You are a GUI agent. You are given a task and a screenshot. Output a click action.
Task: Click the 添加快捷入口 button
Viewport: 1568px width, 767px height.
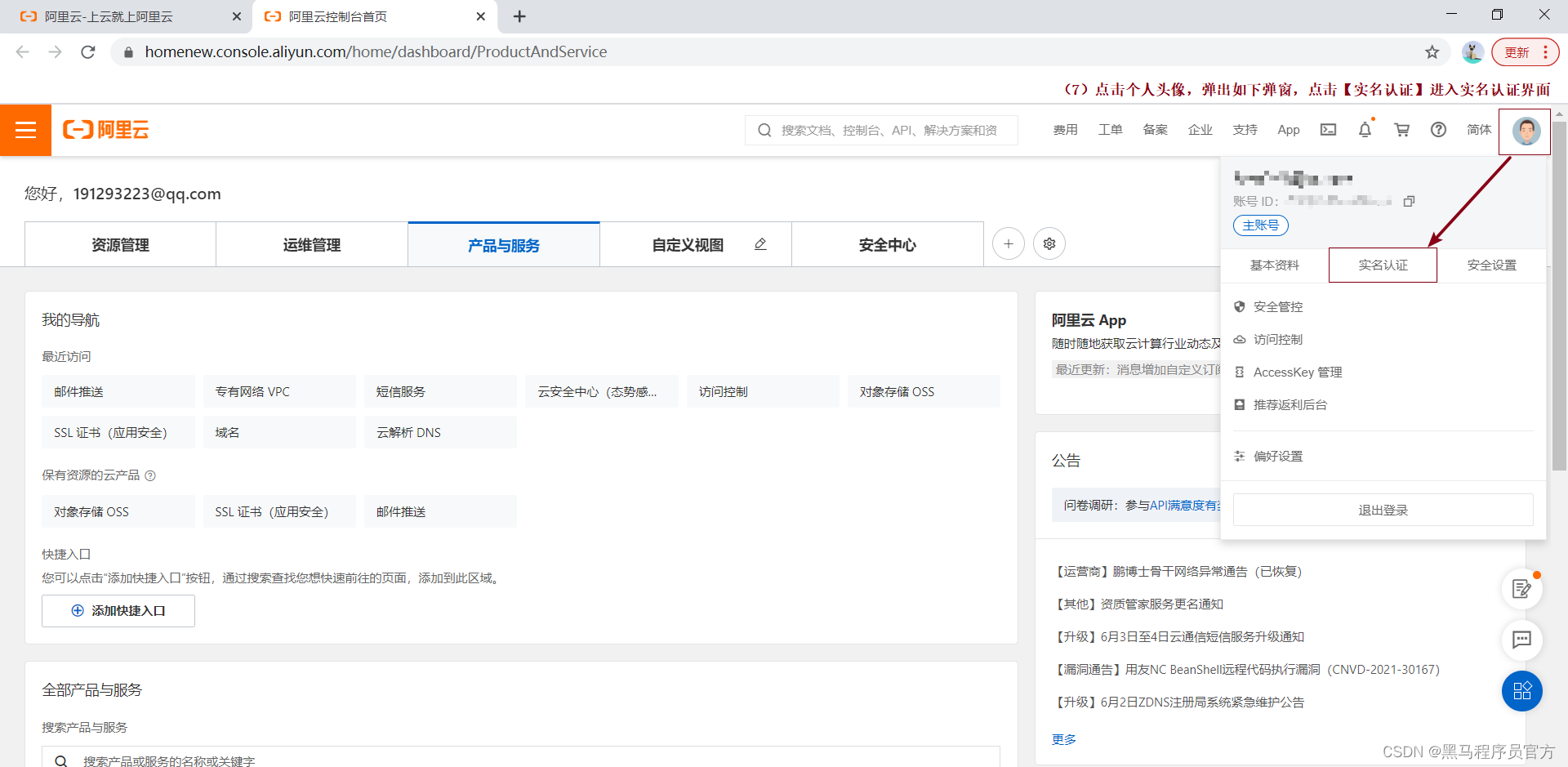coord(118,611)
